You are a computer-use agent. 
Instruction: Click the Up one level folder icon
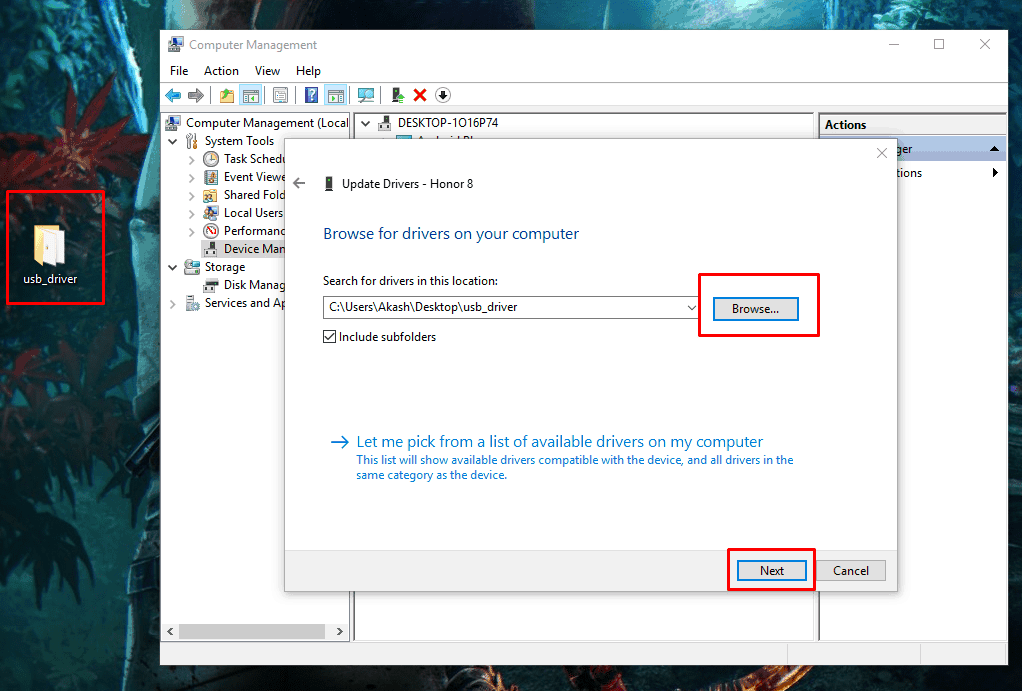tap(227, 95)
